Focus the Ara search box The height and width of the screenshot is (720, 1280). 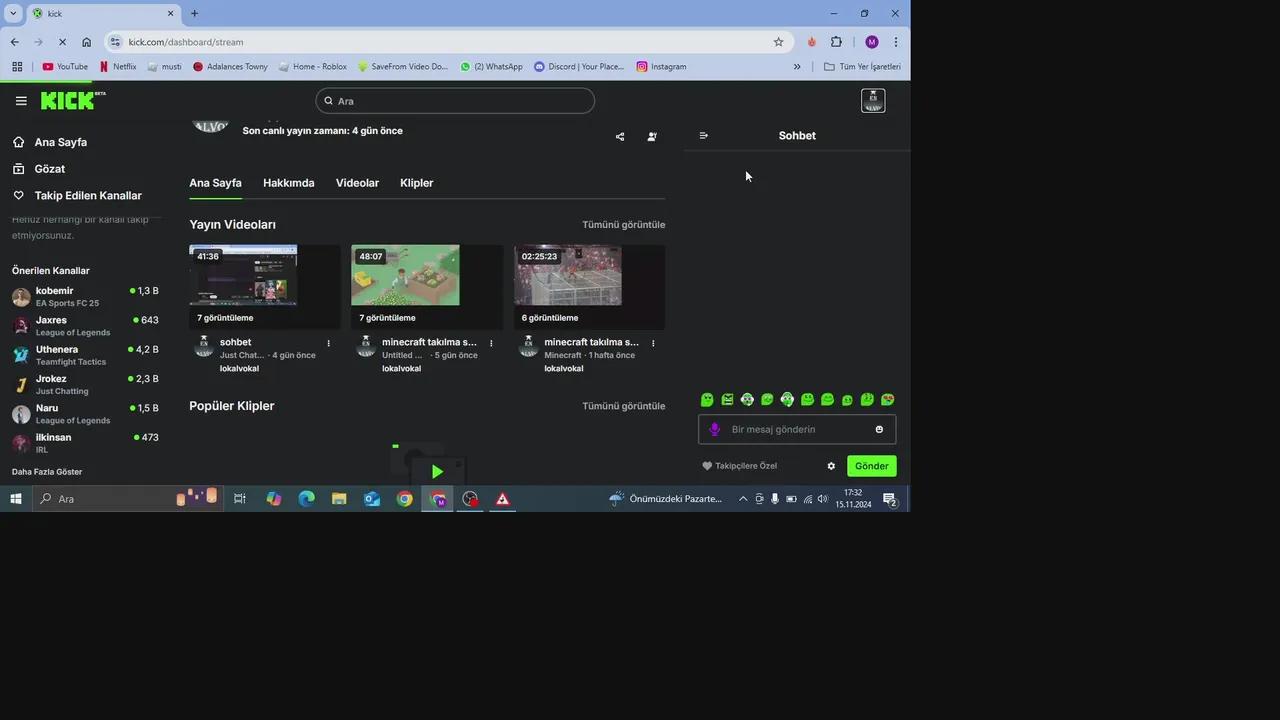(455, 101)
